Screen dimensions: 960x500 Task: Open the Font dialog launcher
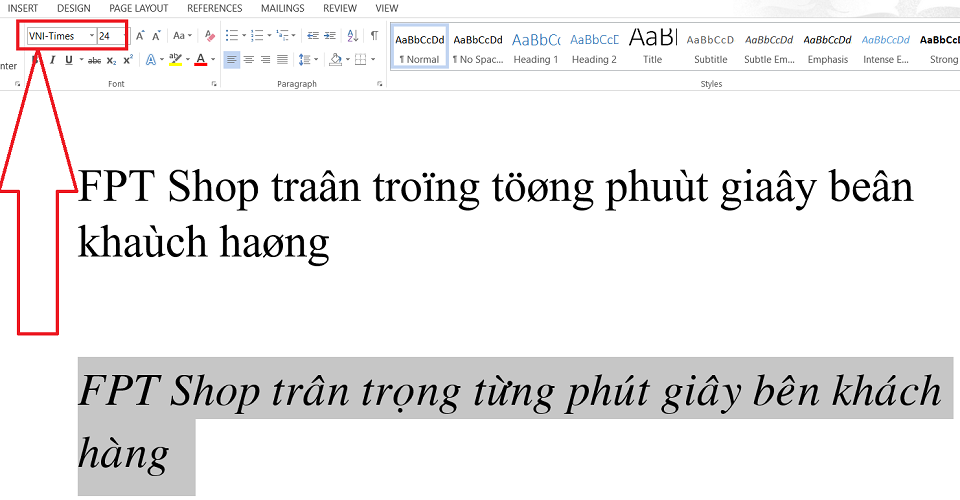tap(214, 84)
